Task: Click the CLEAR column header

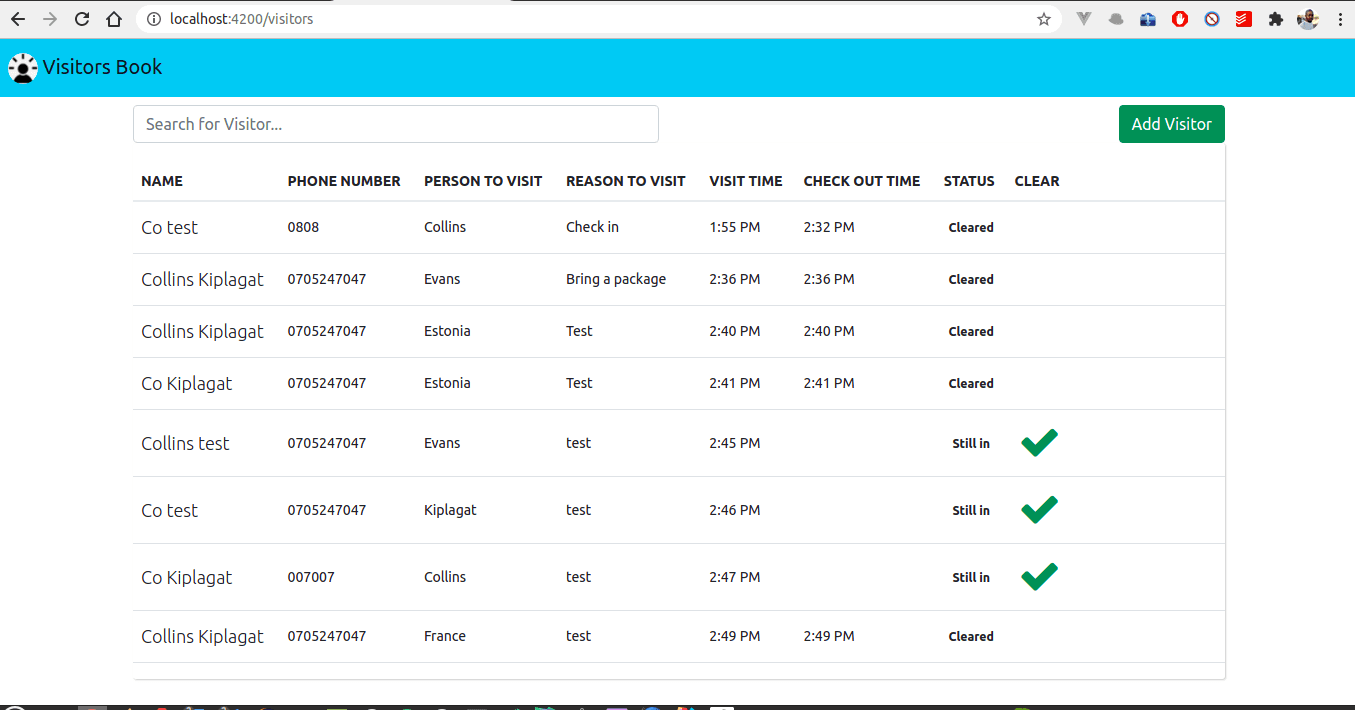Action: (1037, 181)
